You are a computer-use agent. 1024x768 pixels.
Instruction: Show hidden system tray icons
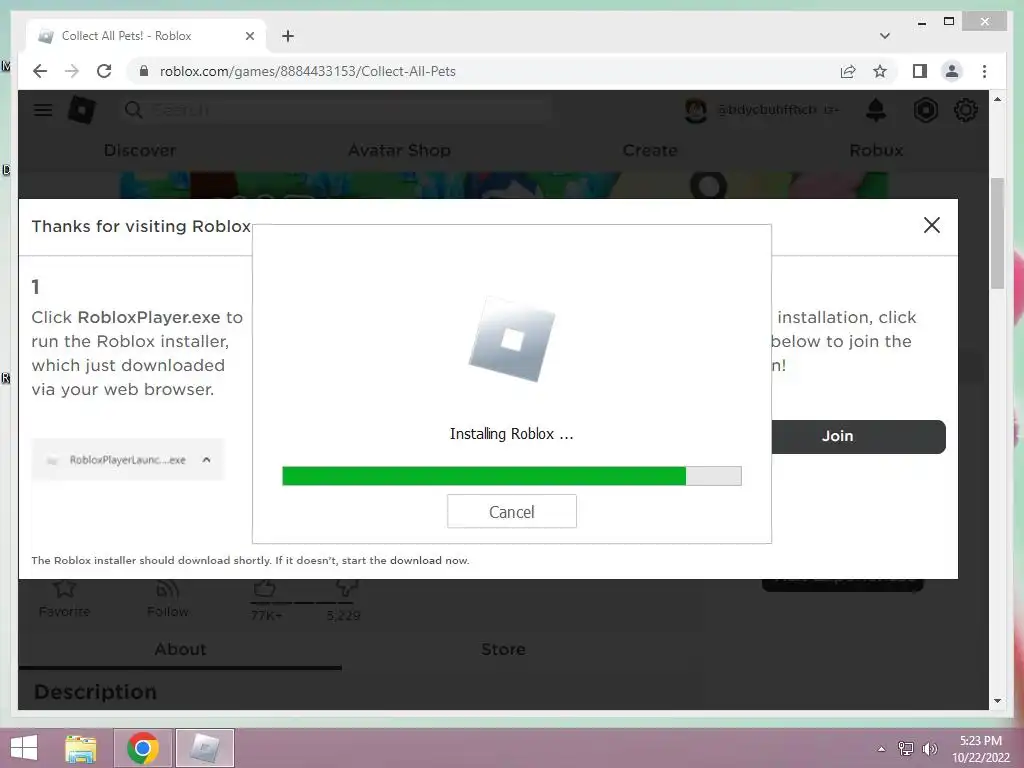pos(882,749)
